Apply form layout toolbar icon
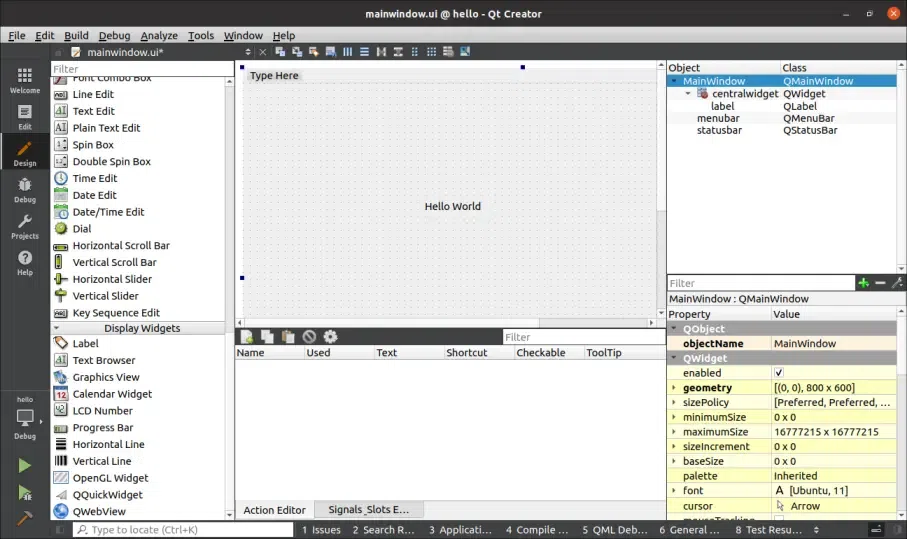The height and width of the screenshot is (539, 907). coord(415,51)
